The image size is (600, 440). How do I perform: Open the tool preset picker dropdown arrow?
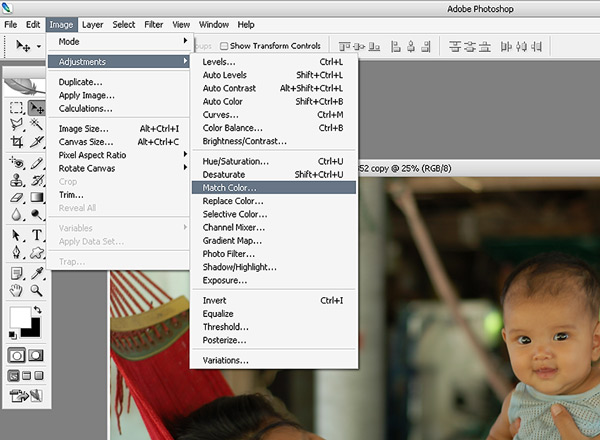click(x=39, y=47)
